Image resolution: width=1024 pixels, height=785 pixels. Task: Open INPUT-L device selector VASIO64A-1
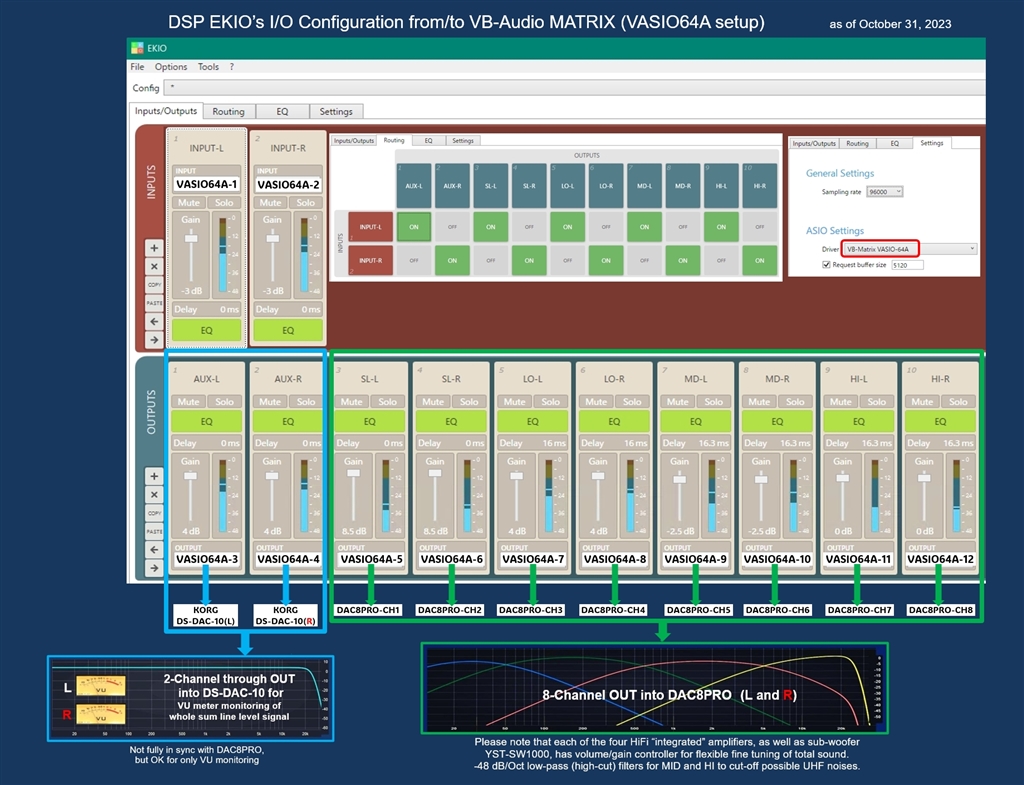click(206, 184)
